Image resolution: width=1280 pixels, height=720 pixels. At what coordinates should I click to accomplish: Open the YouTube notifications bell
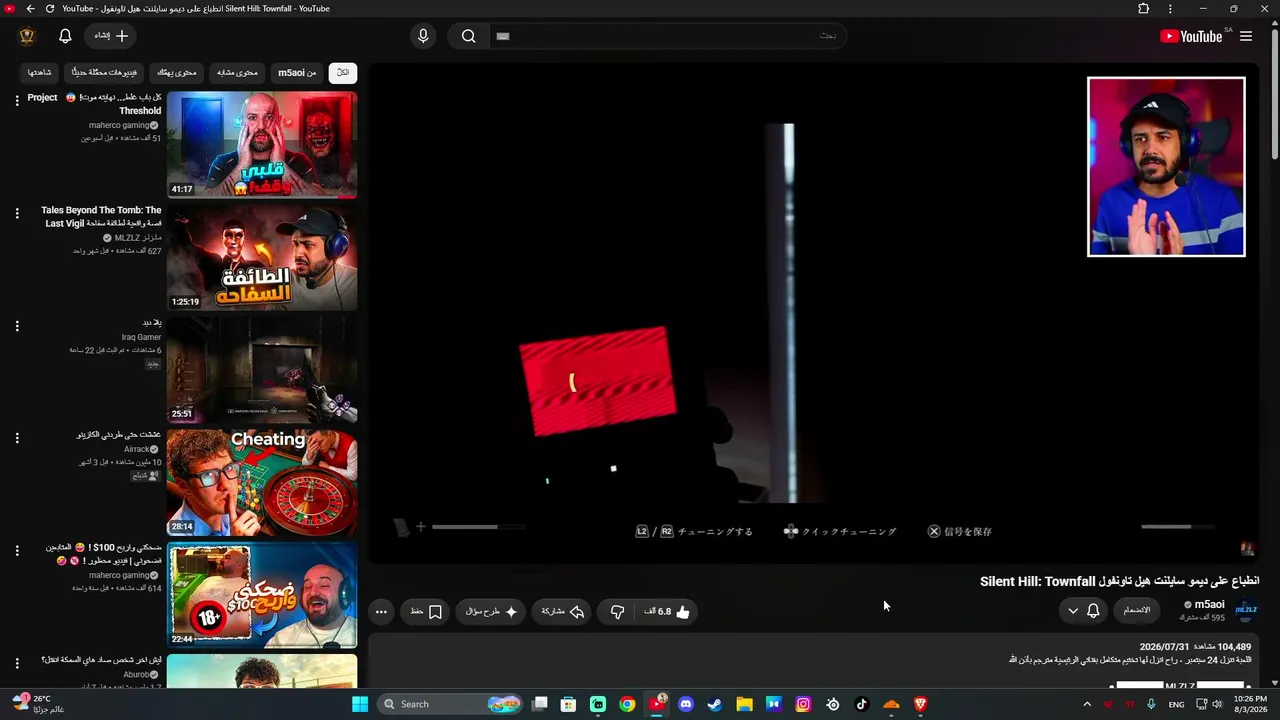[65, 36]
